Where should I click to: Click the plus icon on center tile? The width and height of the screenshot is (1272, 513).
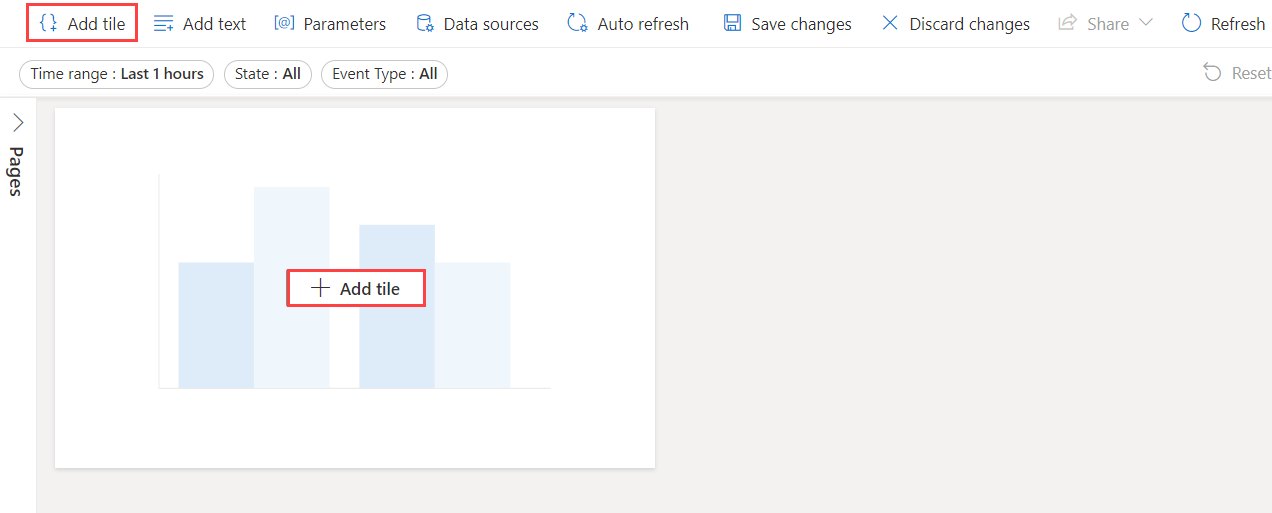click(320, 288)
